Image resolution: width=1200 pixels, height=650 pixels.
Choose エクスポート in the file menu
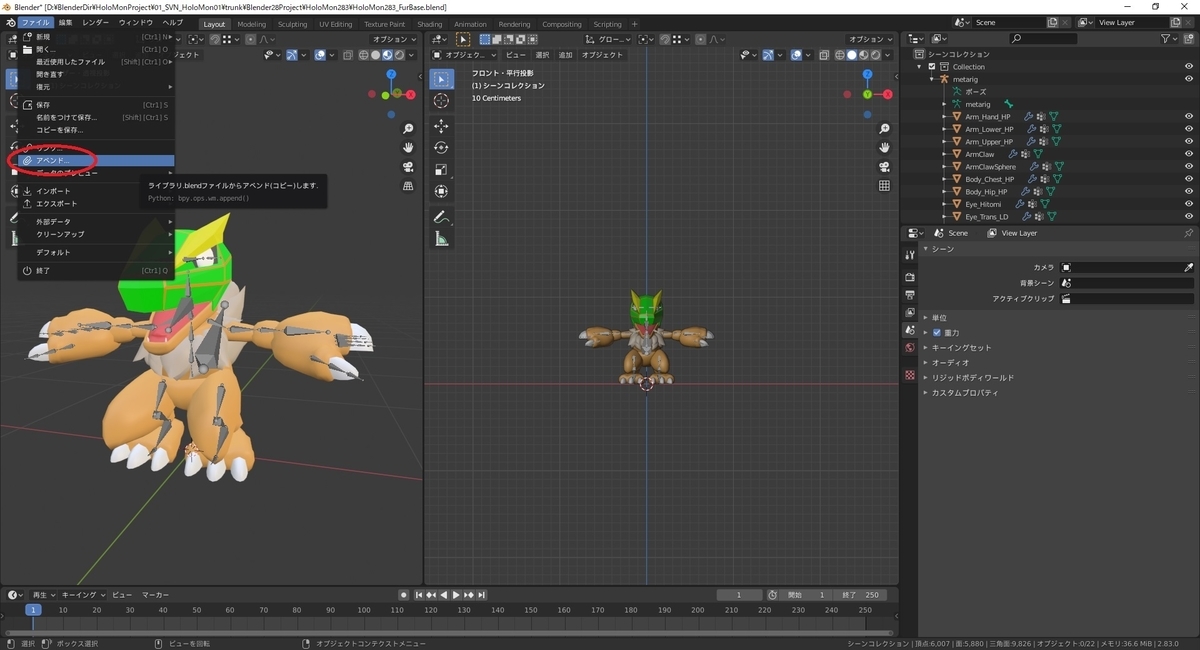96,203
